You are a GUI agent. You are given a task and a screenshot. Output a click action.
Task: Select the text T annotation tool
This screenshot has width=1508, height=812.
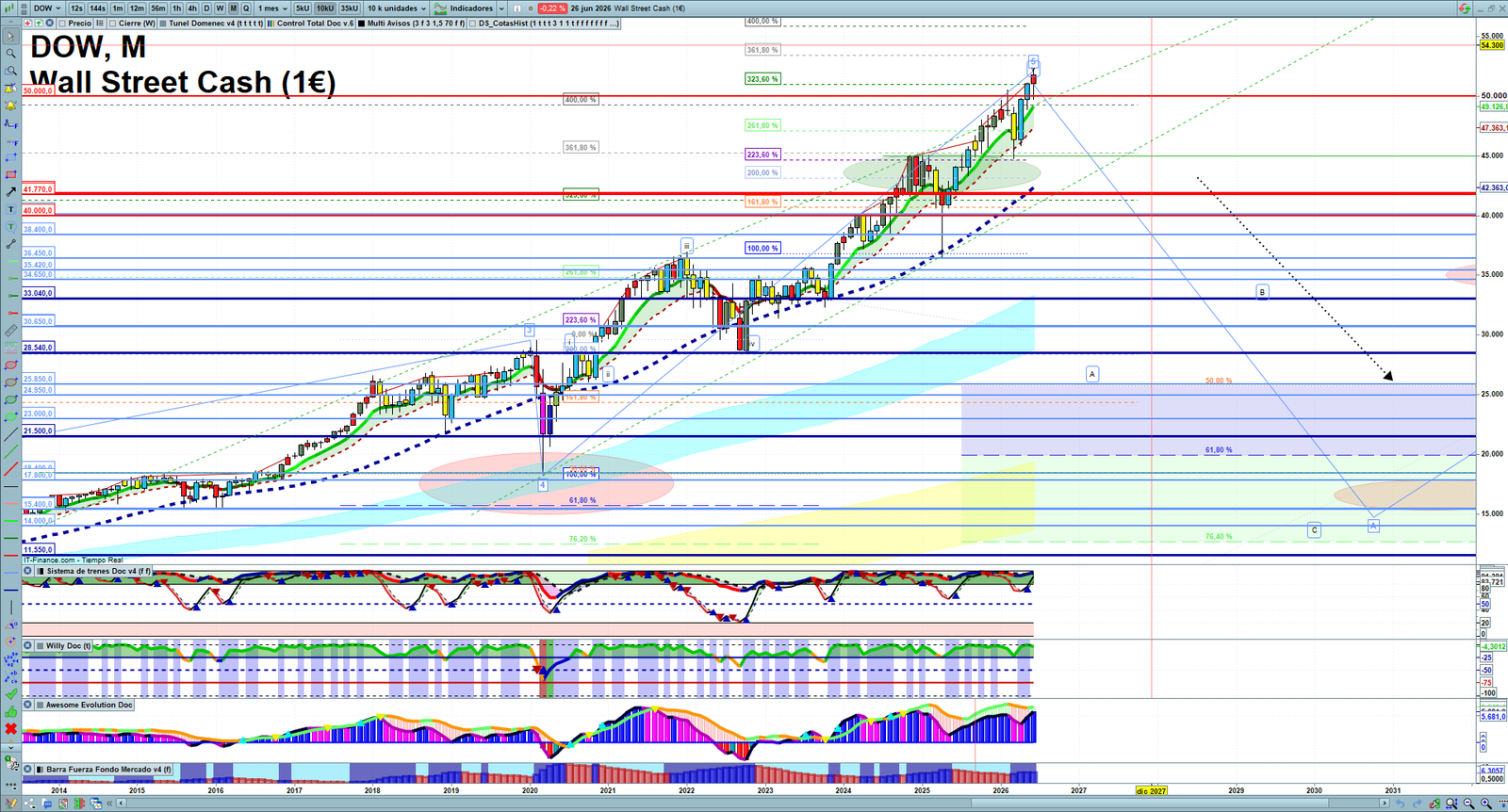[x=11, y=209]
